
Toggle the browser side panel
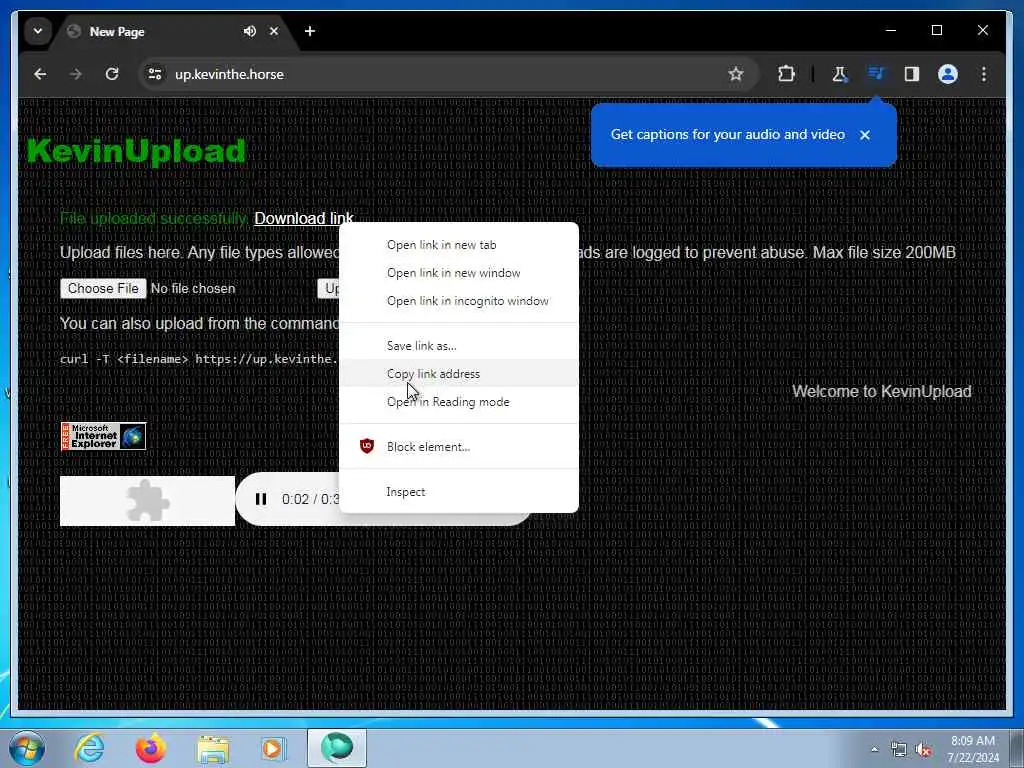(912, 74)
